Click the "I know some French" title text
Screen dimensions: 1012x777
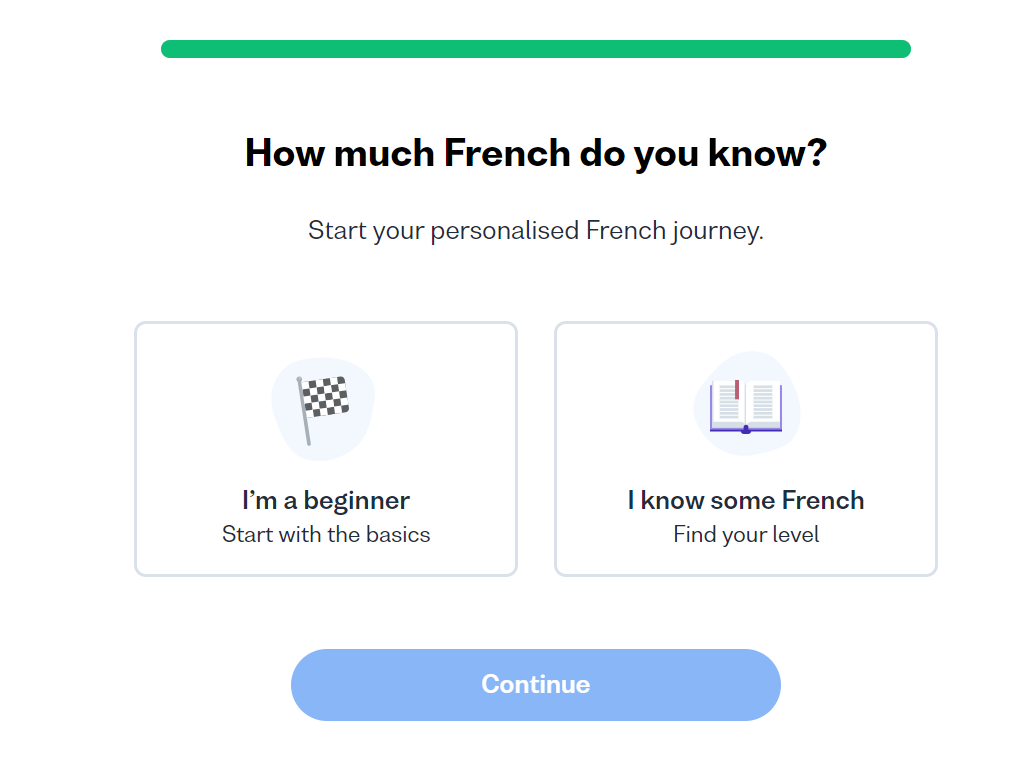(746, 500)
